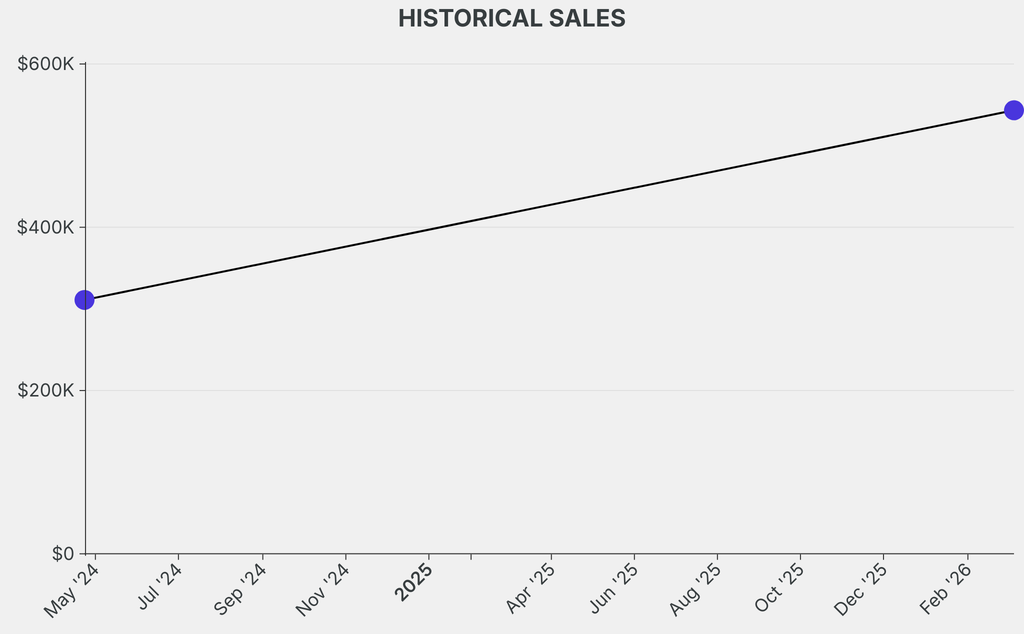1024x634 pixels.
Task: Click the Aug '25 x-axis label
Action: [696, 588]
